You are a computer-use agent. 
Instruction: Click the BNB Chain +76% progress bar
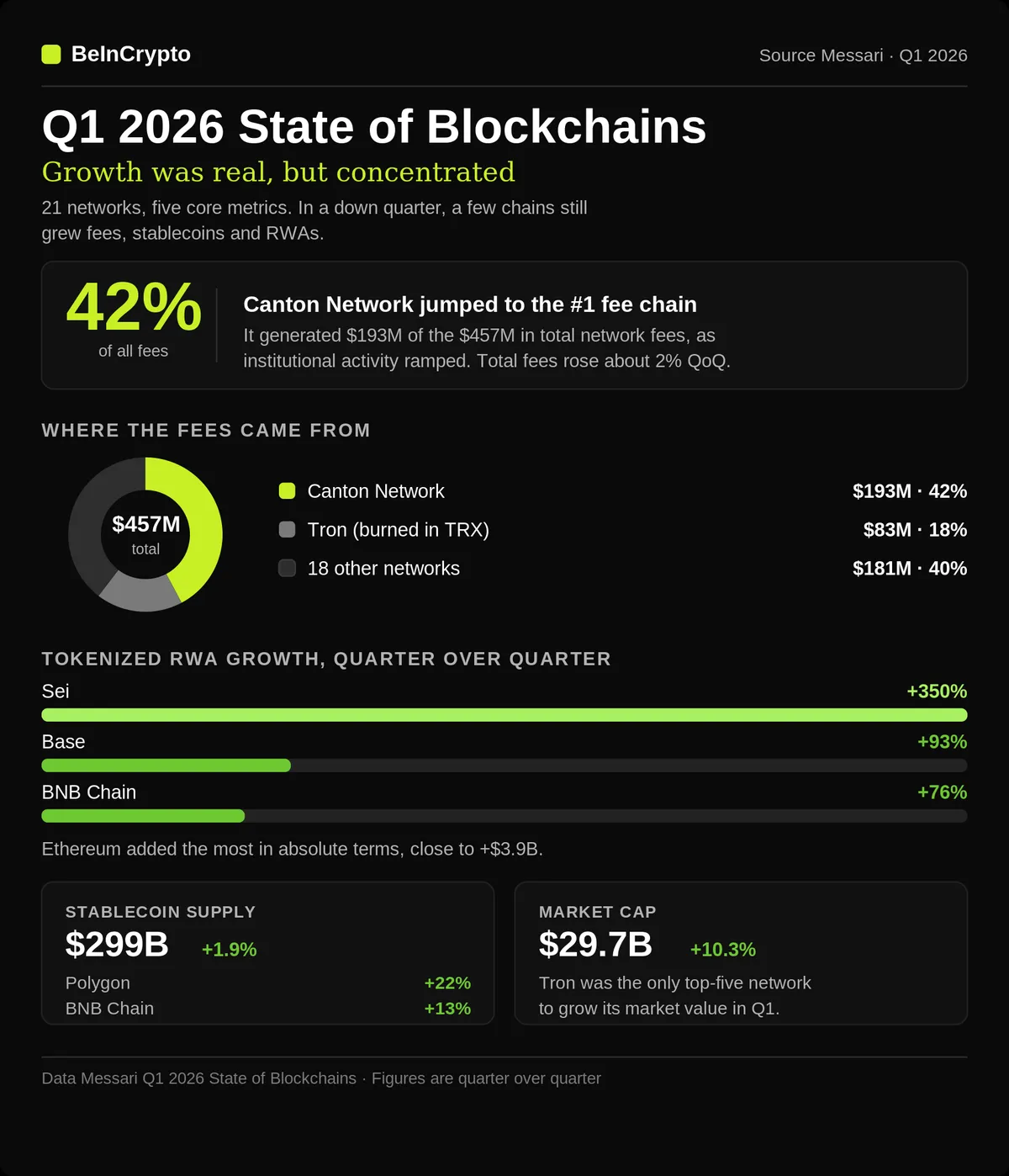(x=504, y=816)
